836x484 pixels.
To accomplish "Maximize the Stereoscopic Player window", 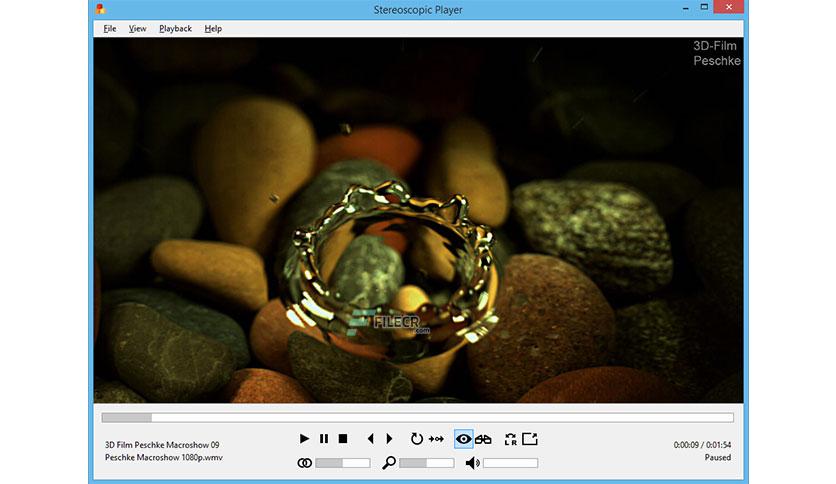I will pos(704,7).
